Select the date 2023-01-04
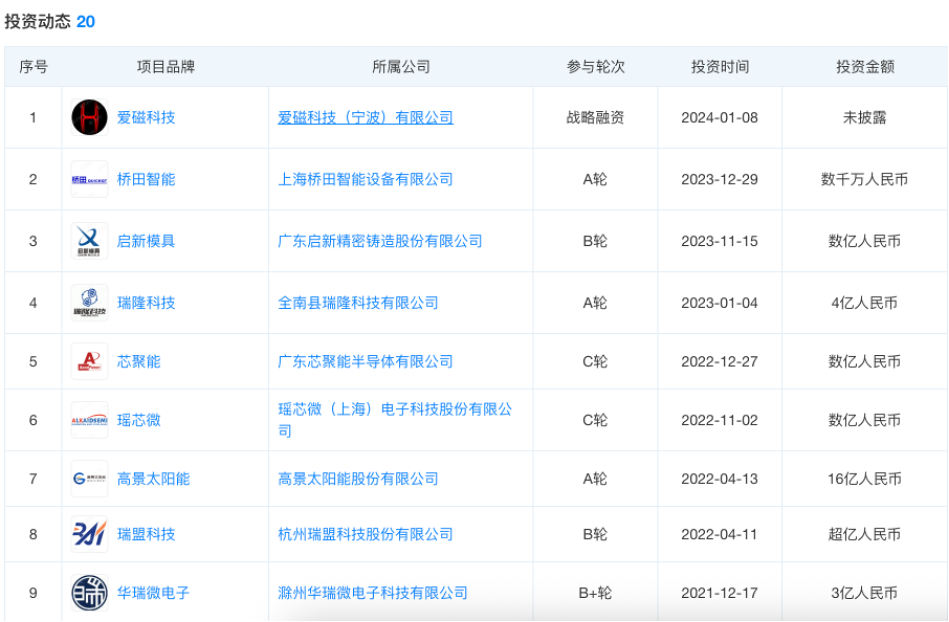The height and width of the screenshot is (622, 949). [x=720, y=303]
